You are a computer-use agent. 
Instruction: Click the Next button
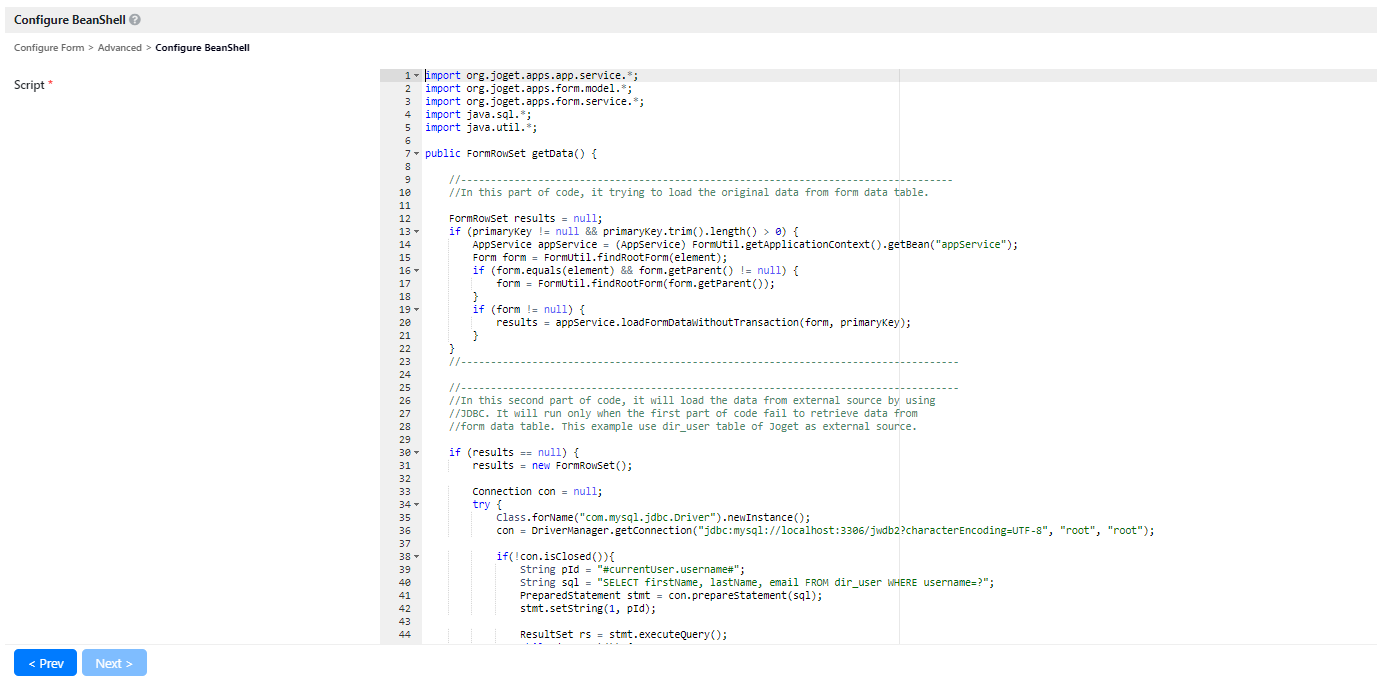pos(114,663)
